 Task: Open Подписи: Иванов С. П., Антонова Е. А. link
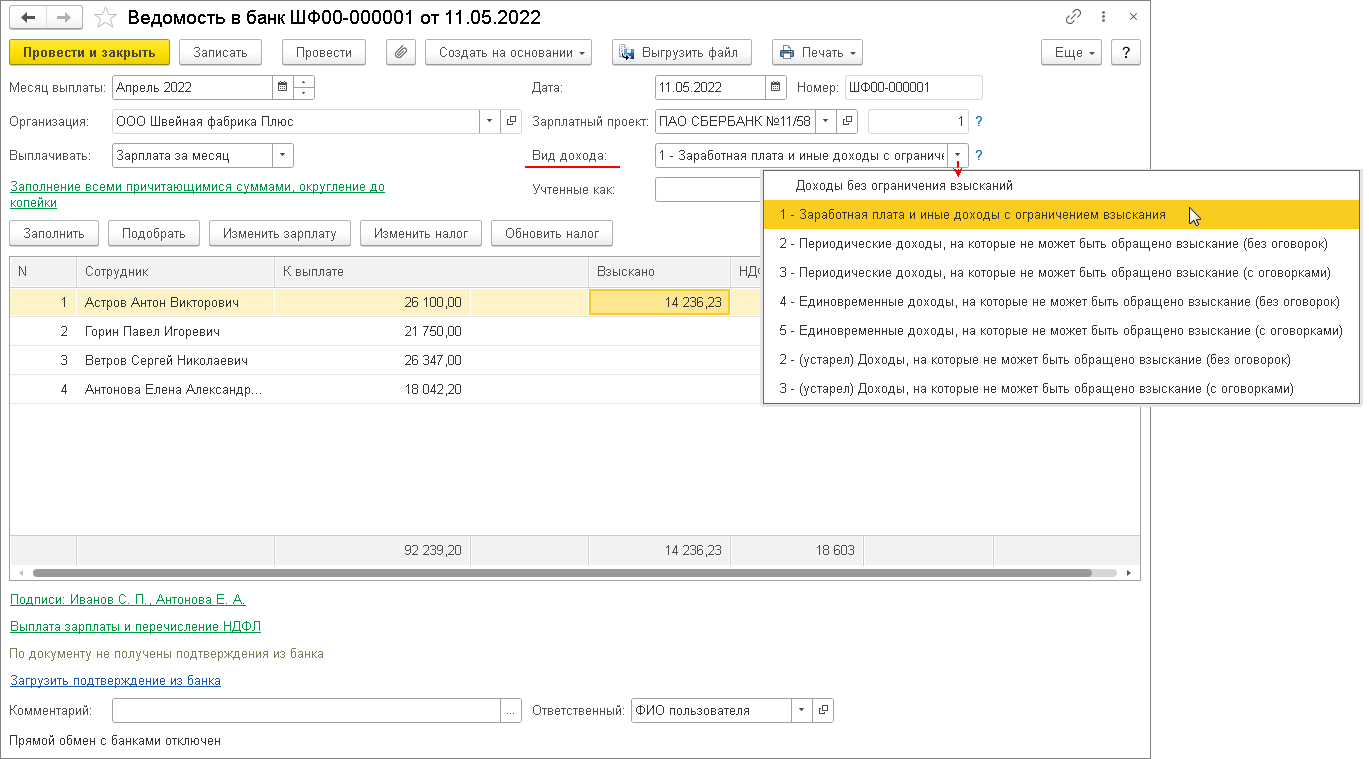[128, 600]
